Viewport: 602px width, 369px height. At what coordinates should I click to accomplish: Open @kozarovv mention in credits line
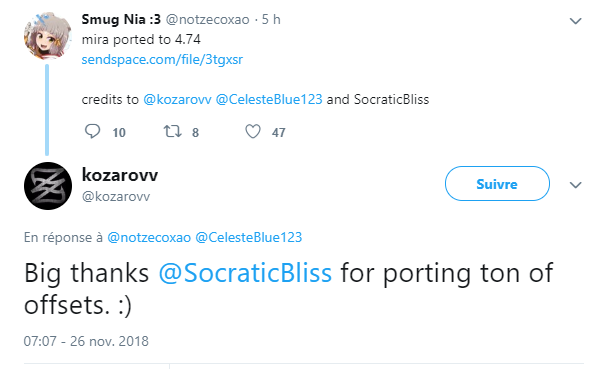pos(177,99)
